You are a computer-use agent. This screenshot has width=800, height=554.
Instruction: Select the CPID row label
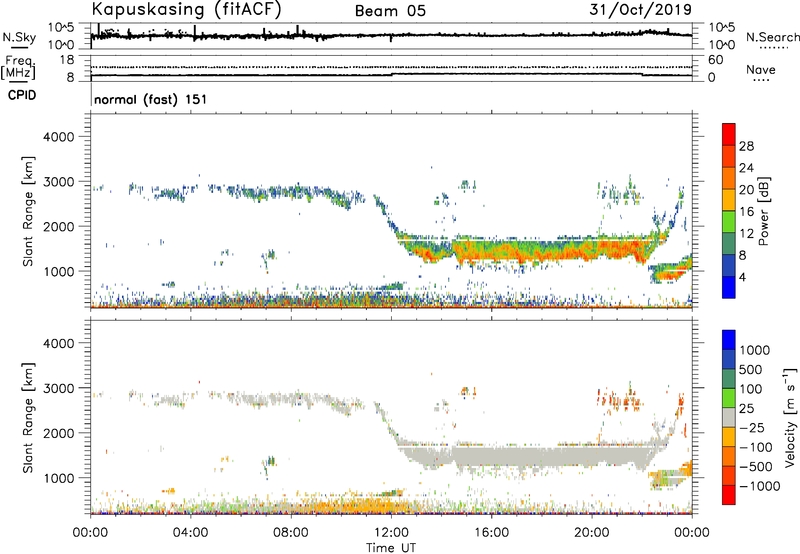22,95
